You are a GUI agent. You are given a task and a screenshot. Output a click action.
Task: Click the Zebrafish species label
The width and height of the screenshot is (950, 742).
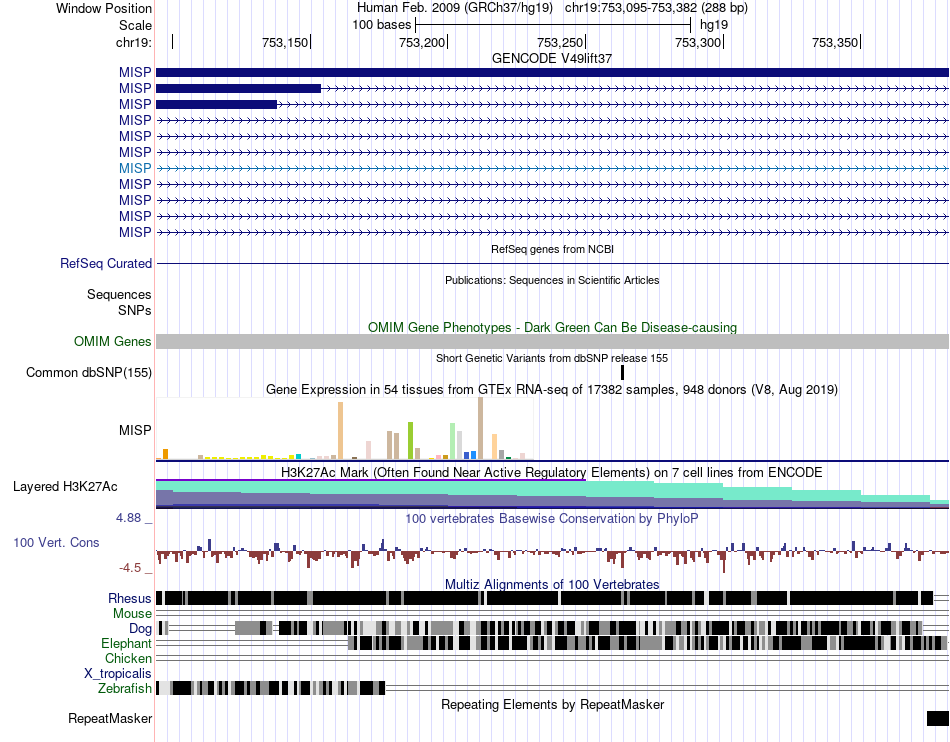(125, 689)
